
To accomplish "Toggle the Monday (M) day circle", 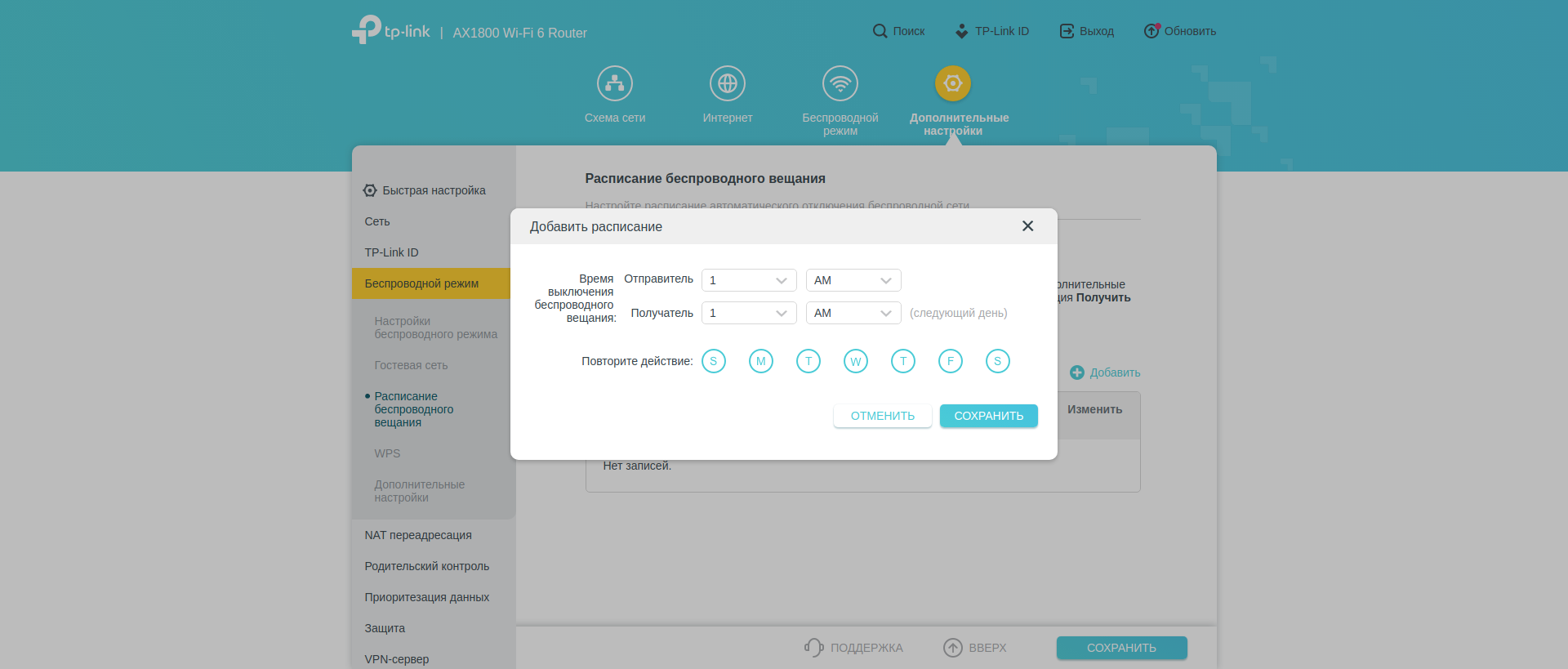I will pos(760,361).
